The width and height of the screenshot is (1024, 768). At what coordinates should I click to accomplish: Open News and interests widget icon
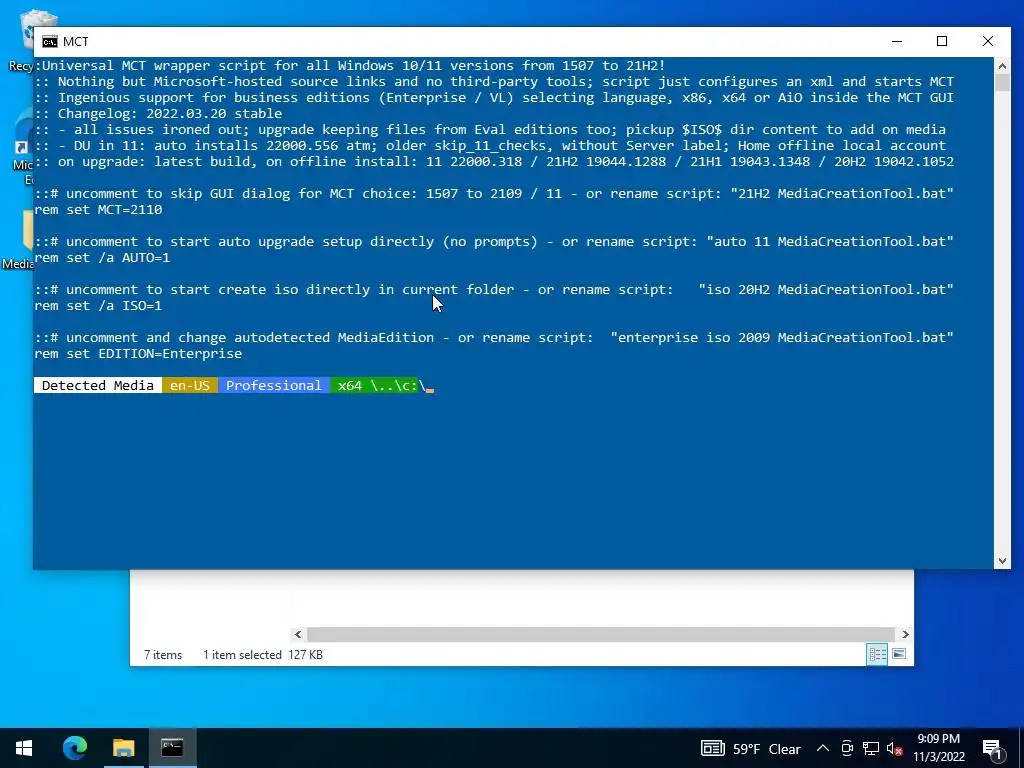pos(712,748)
